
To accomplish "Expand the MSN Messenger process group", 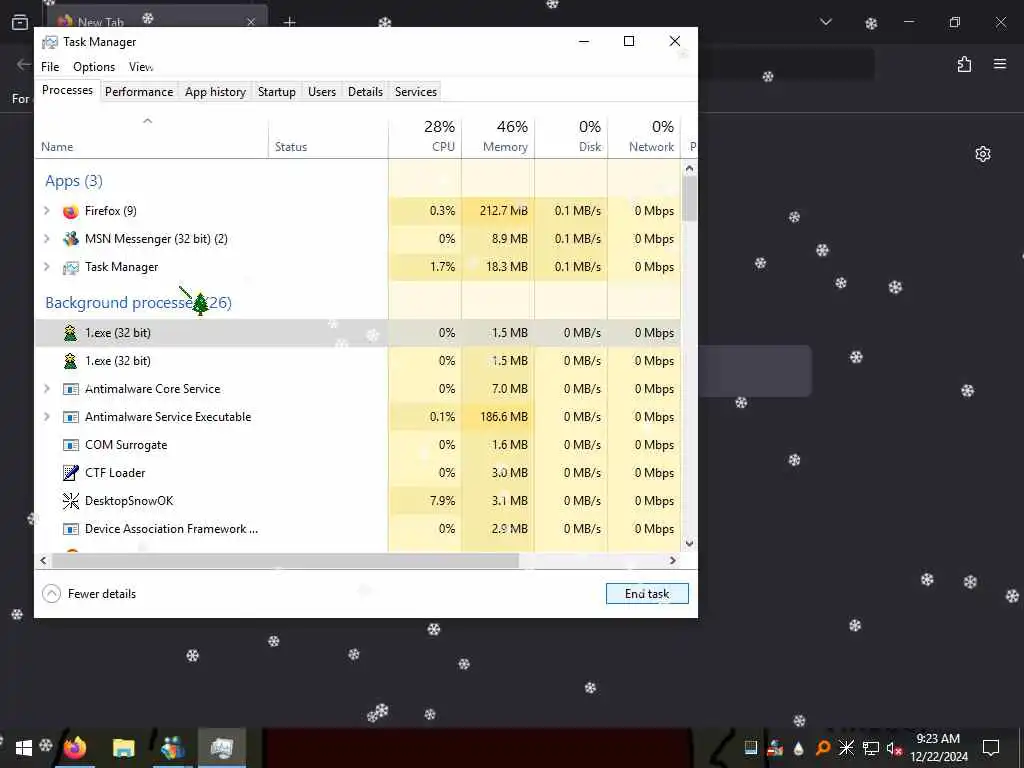I will point(46,239).
